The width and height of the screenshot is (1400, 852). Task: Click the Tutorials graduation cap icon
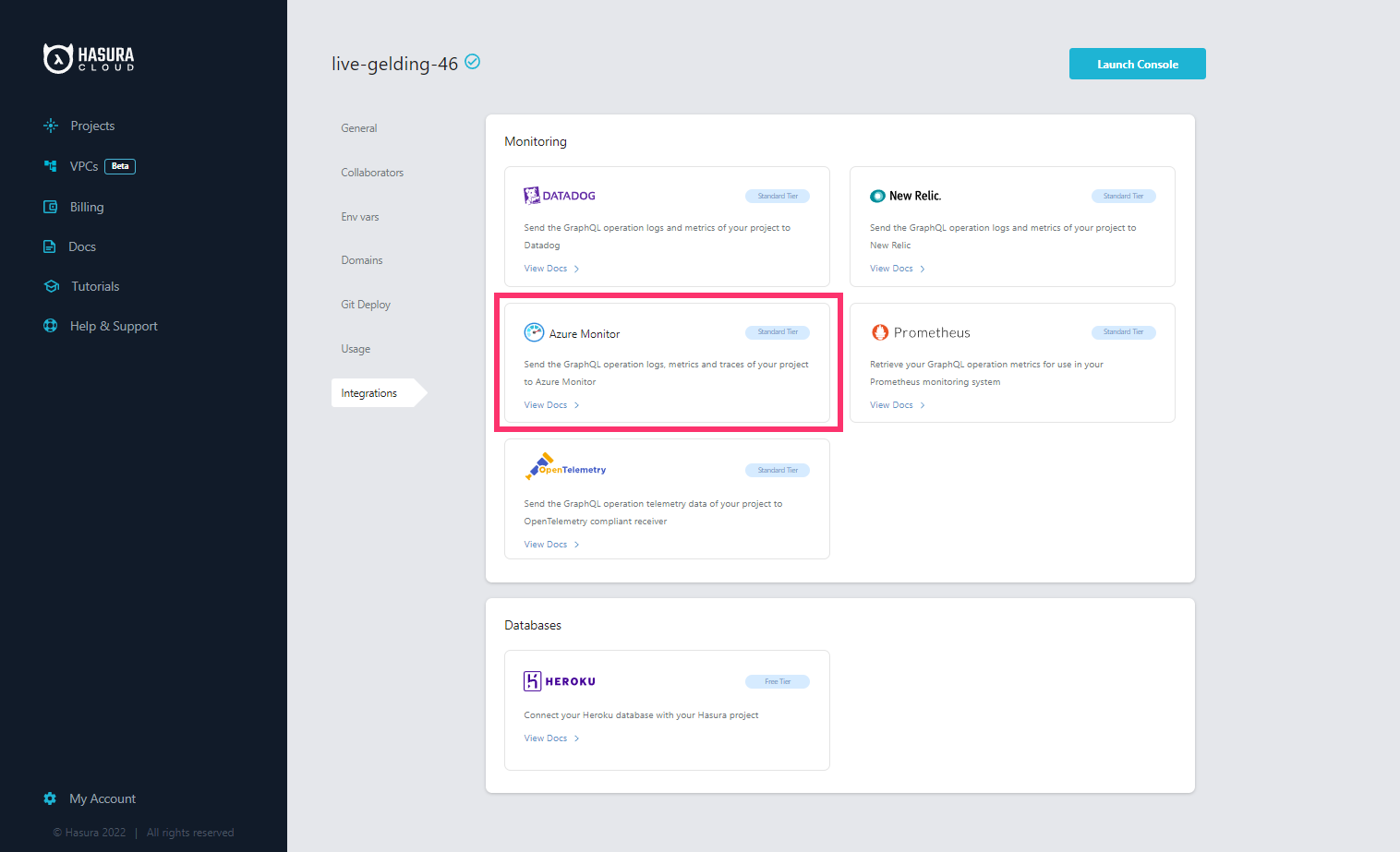51,286
